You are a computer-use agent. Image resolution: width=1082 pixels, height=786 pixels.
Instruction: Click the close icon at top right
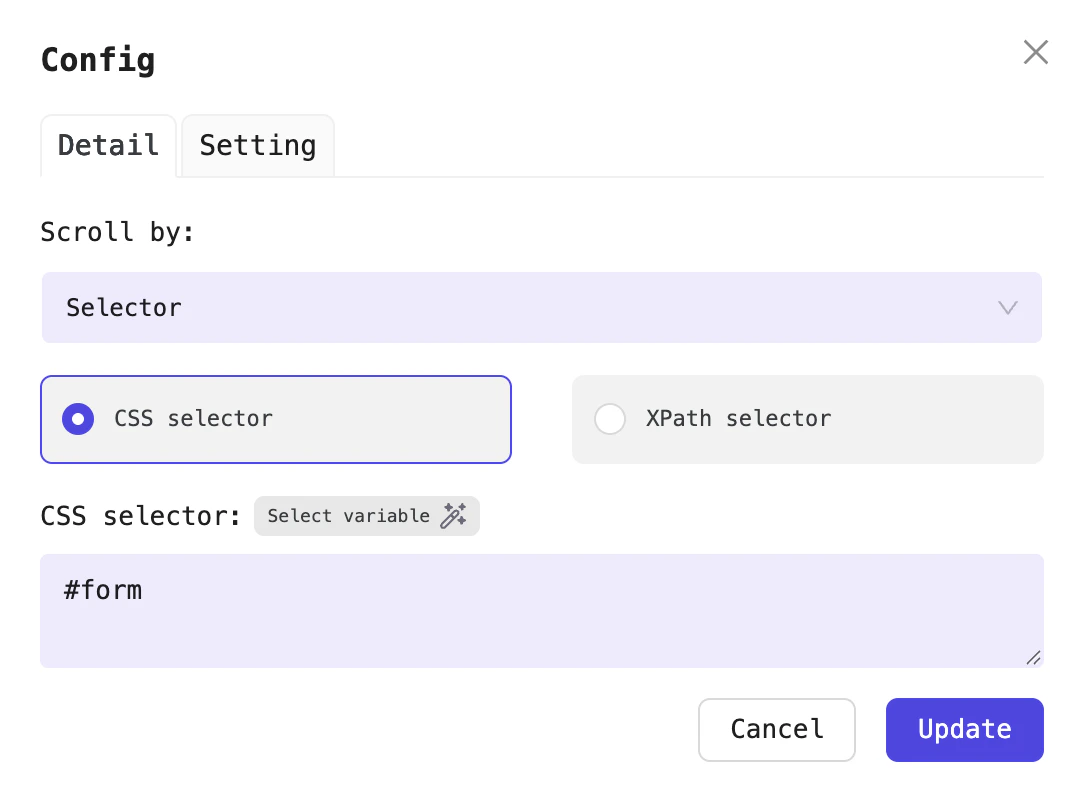(1035, 52)
